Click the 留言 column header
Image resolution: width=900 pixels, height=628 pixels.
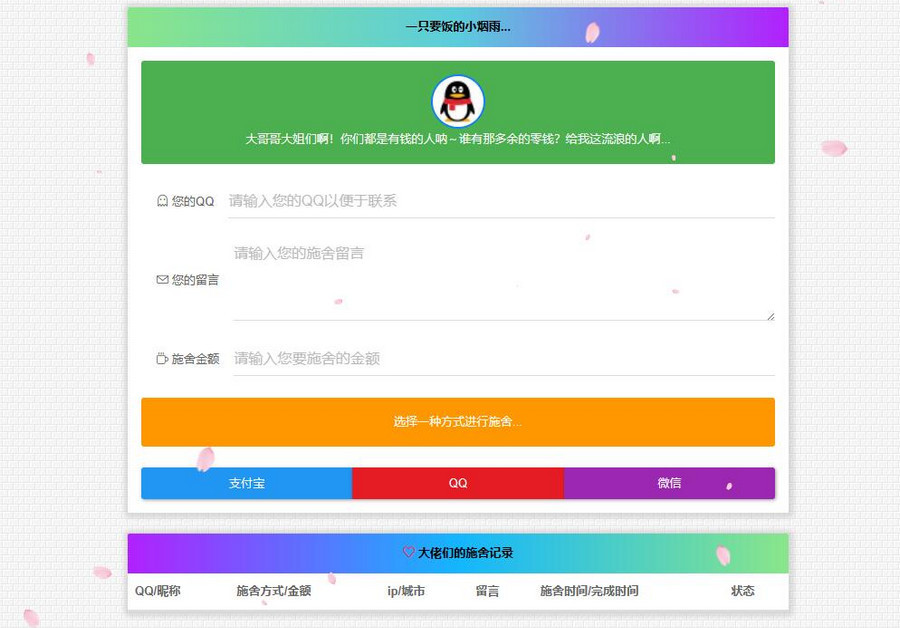coord(487,591)
